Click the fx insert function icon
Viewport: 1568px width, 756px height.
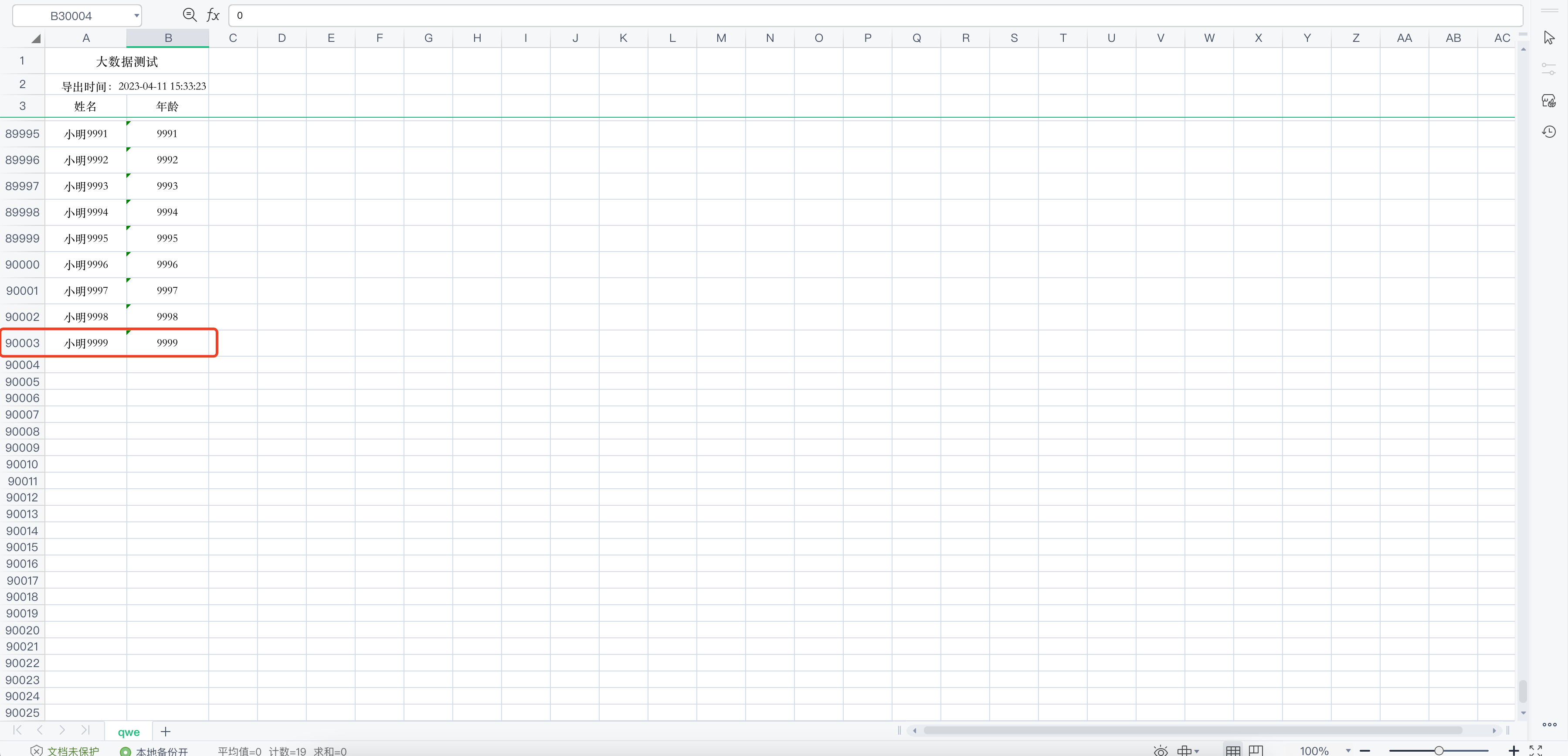tap(212, 15)
